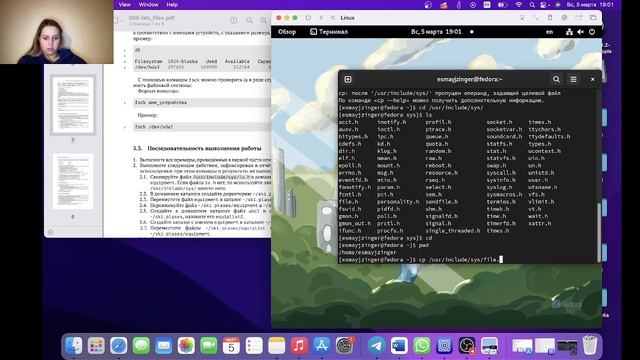Click heading 5.3 Последовательность выполнения работы
Viewport: 640px width, 360px height.
(x=197, y=148)
